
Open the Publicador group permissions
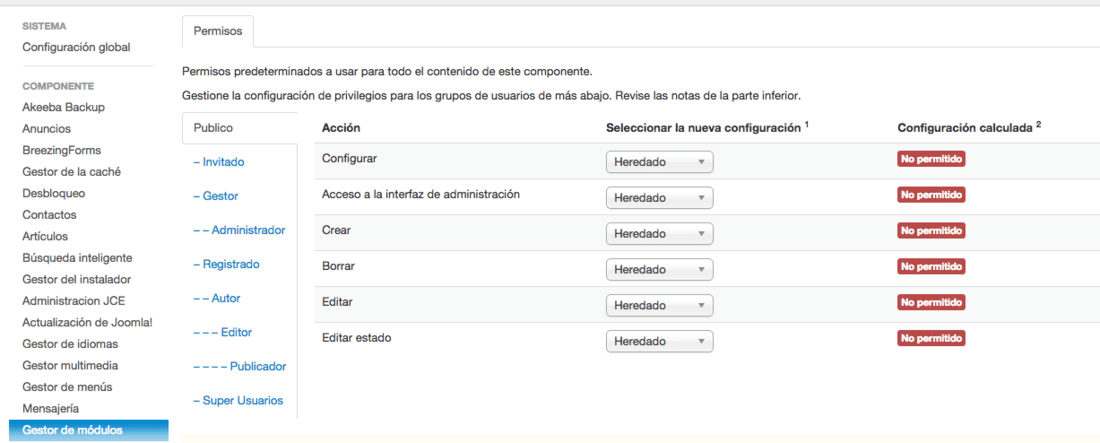click(x=239, y=366)
